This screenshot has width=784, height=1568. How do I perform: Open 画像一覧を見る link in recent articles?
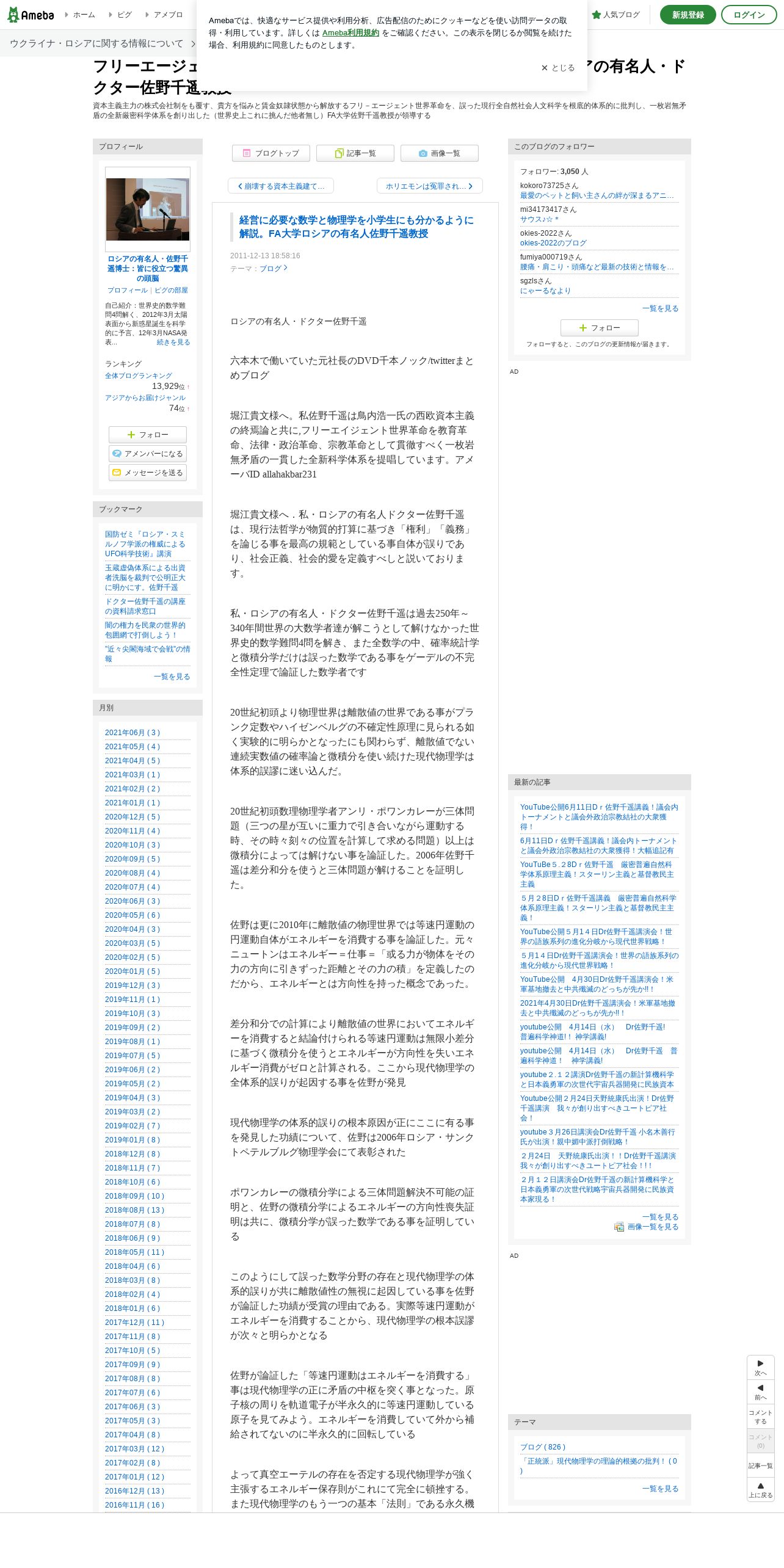647,1227
